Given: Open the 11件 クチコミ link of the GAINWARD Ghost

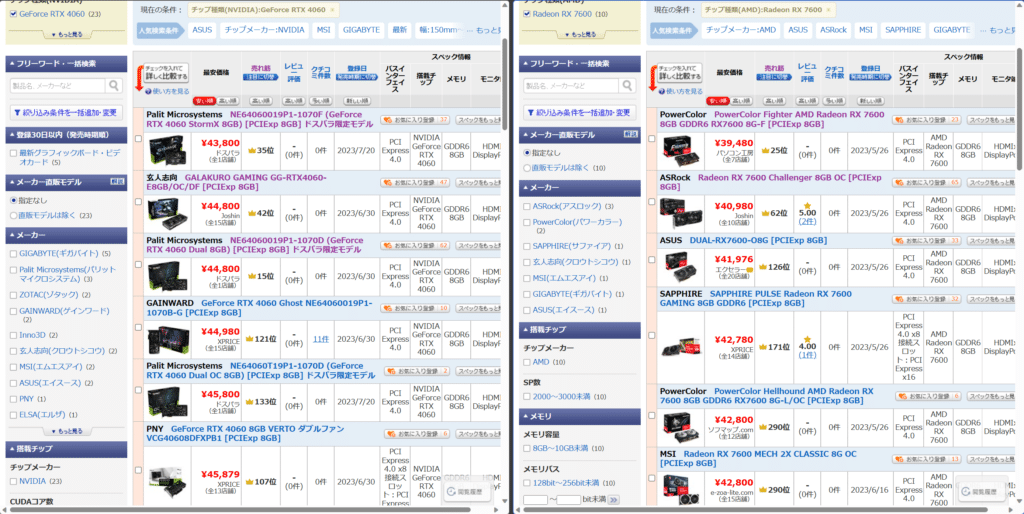Looking at the screenshot, I should [321, 339].
